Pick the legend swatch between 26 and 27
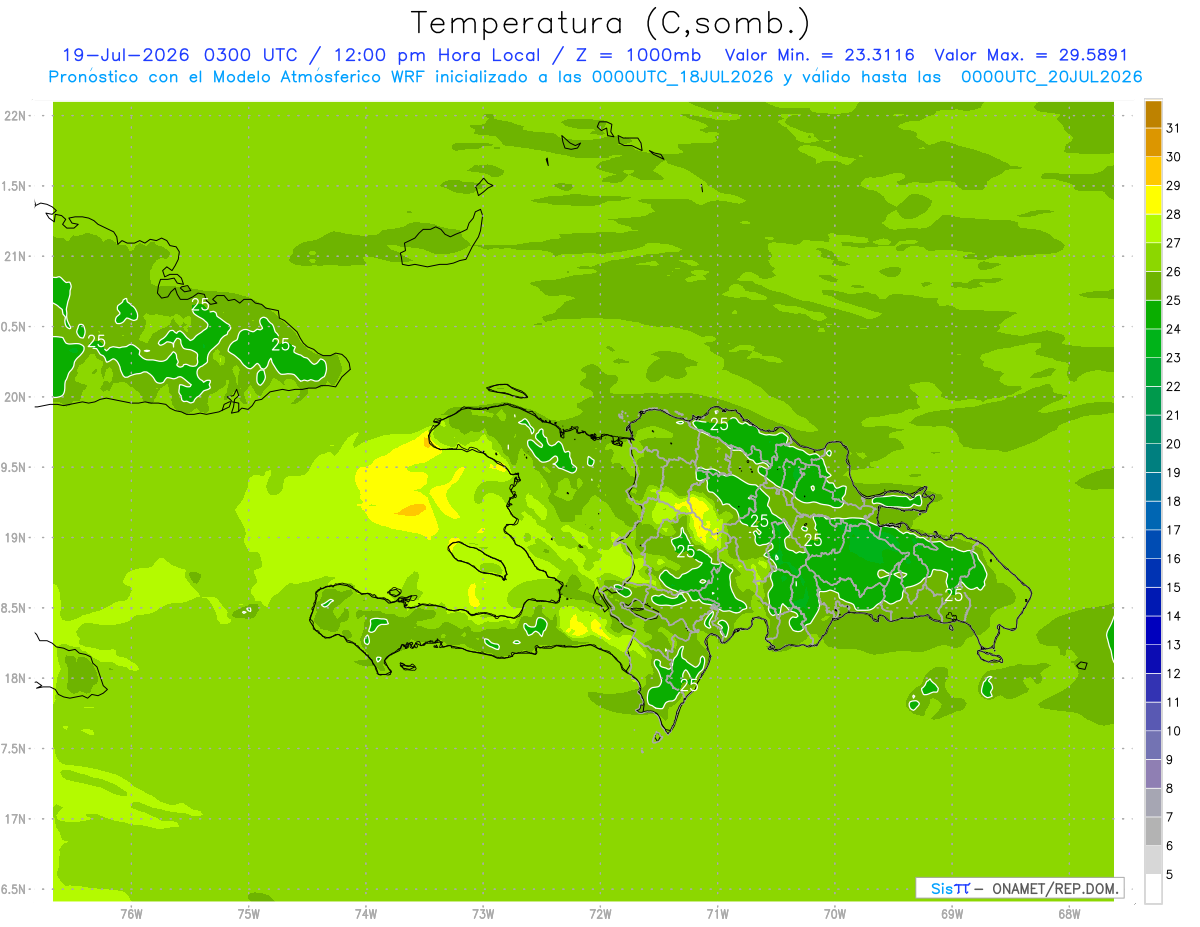1200x927 pixels. (1153, 258)
